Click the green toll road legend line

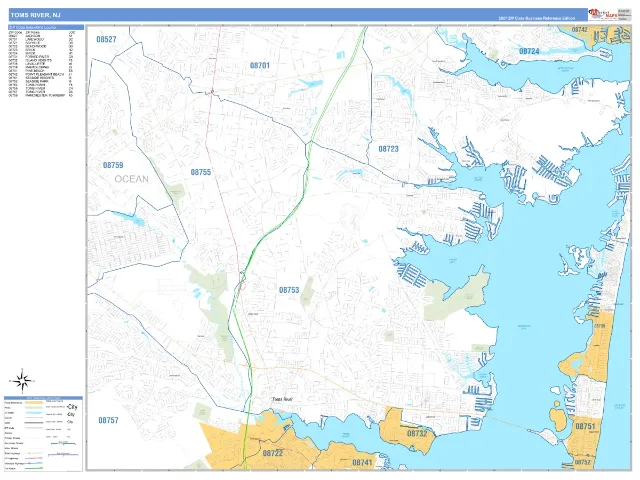pyautogui.click(x=34, y=468)
